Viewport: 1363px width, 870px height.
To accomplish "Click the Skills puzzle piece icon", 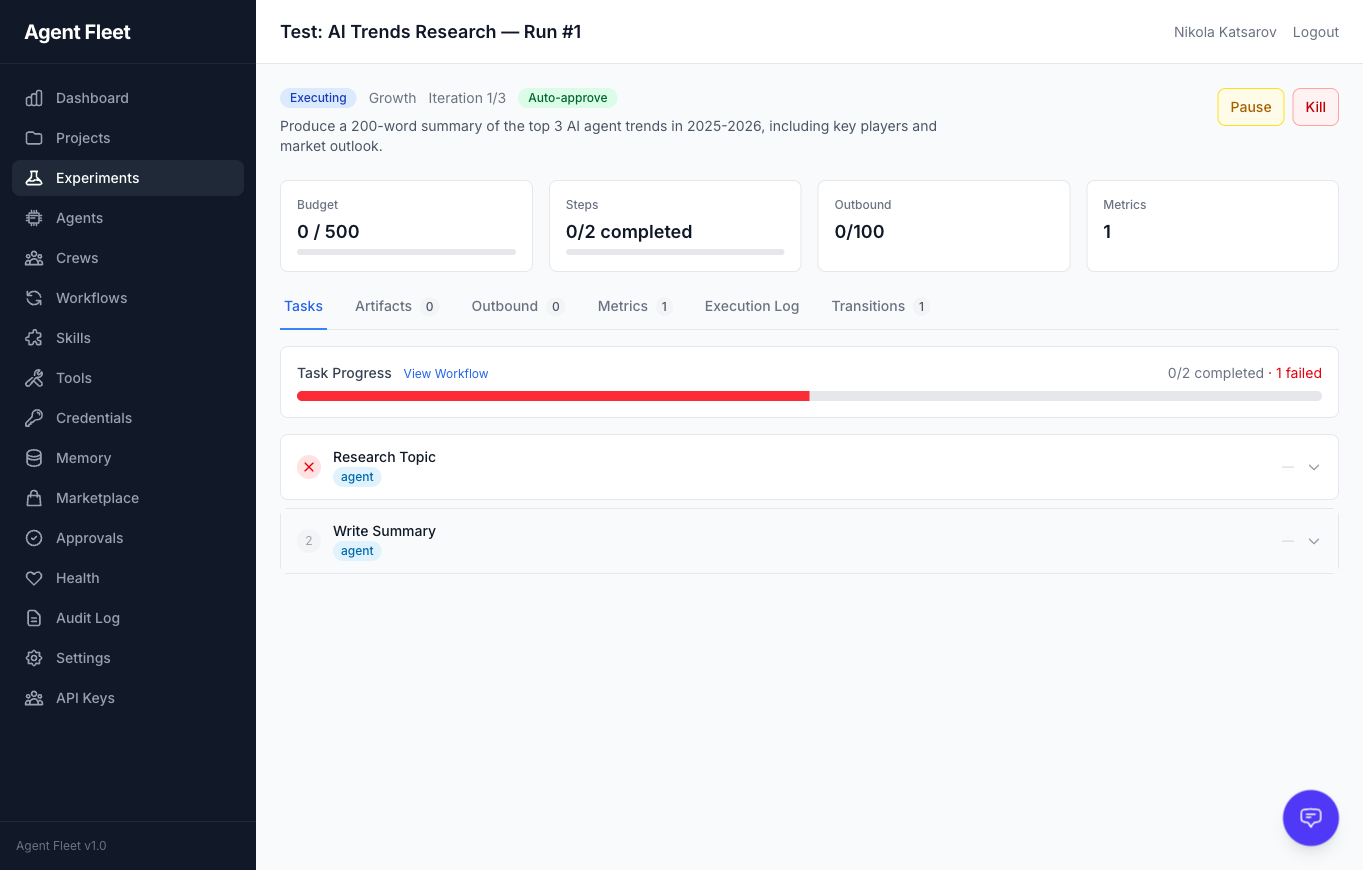I will [x=34, y=338].
